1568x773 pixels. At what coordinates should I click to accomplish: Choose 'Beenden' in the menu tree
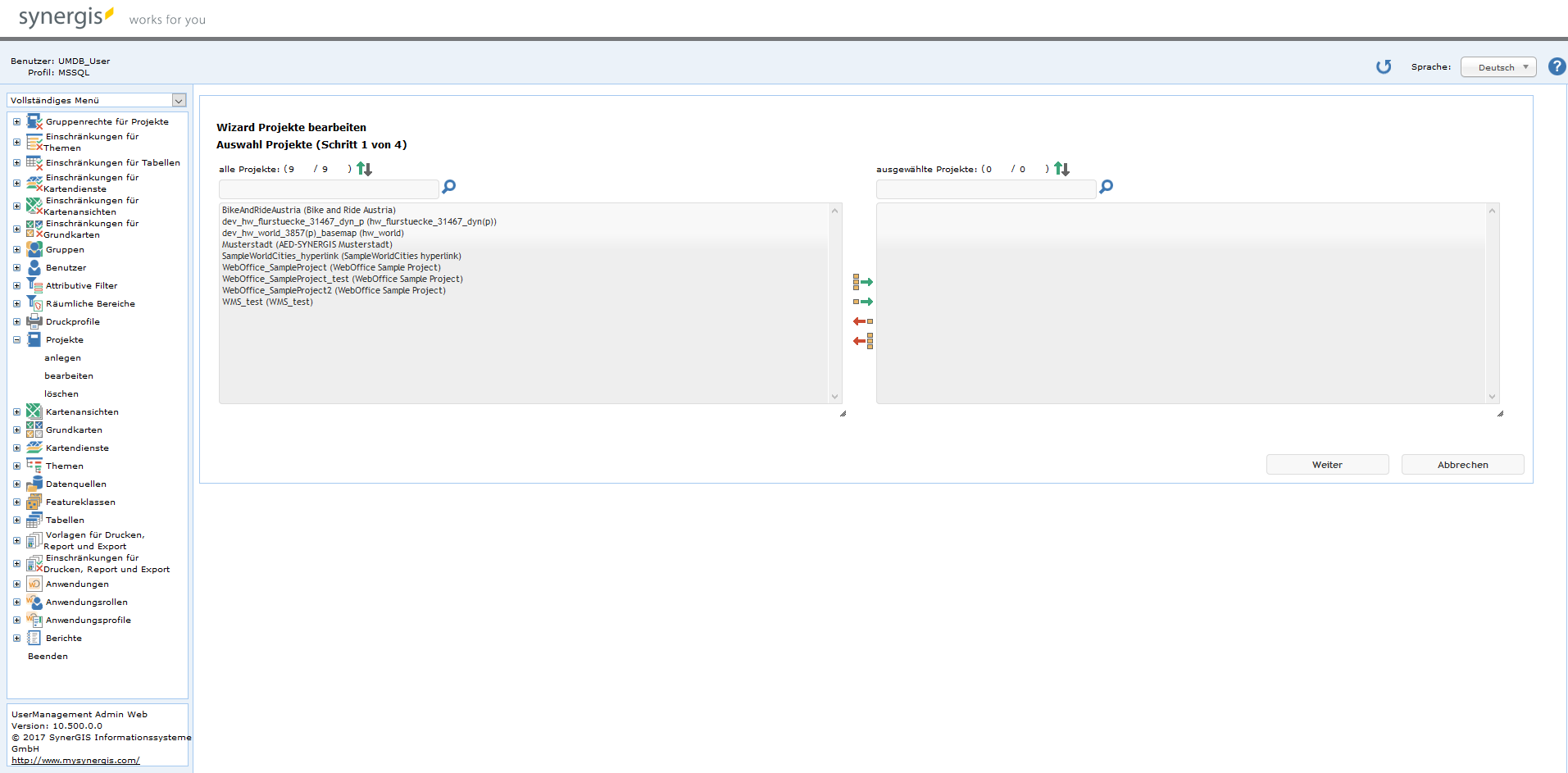48,656
